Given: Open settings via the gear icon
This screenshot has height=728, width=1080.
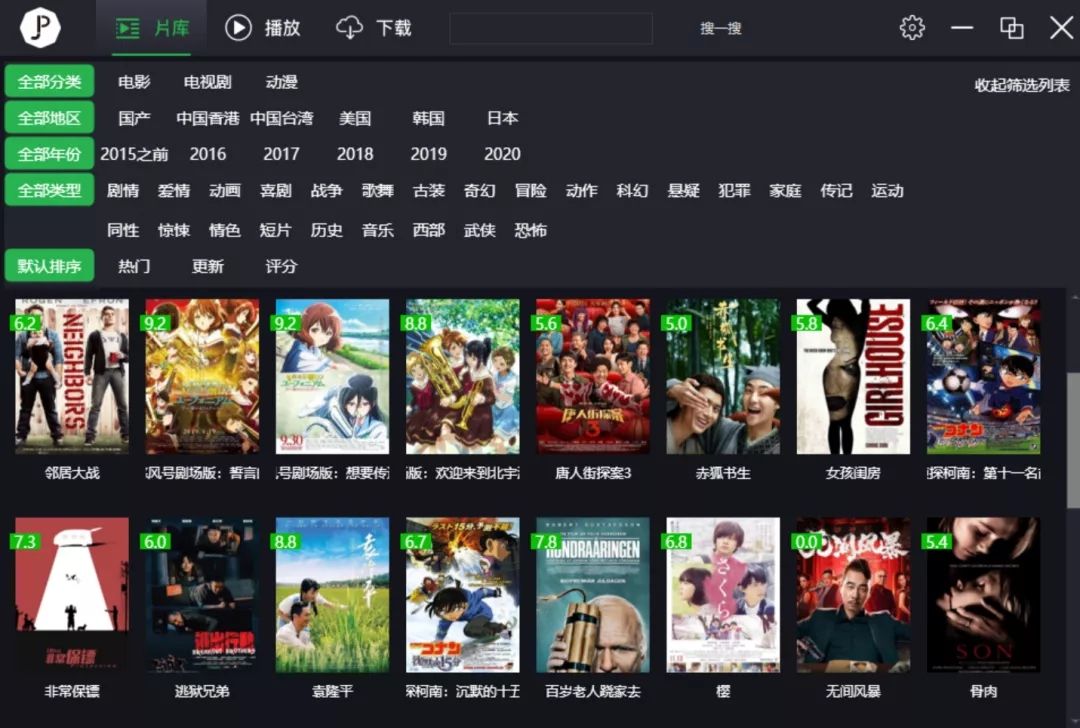Looking at the screenshot, I should (912, 28).
